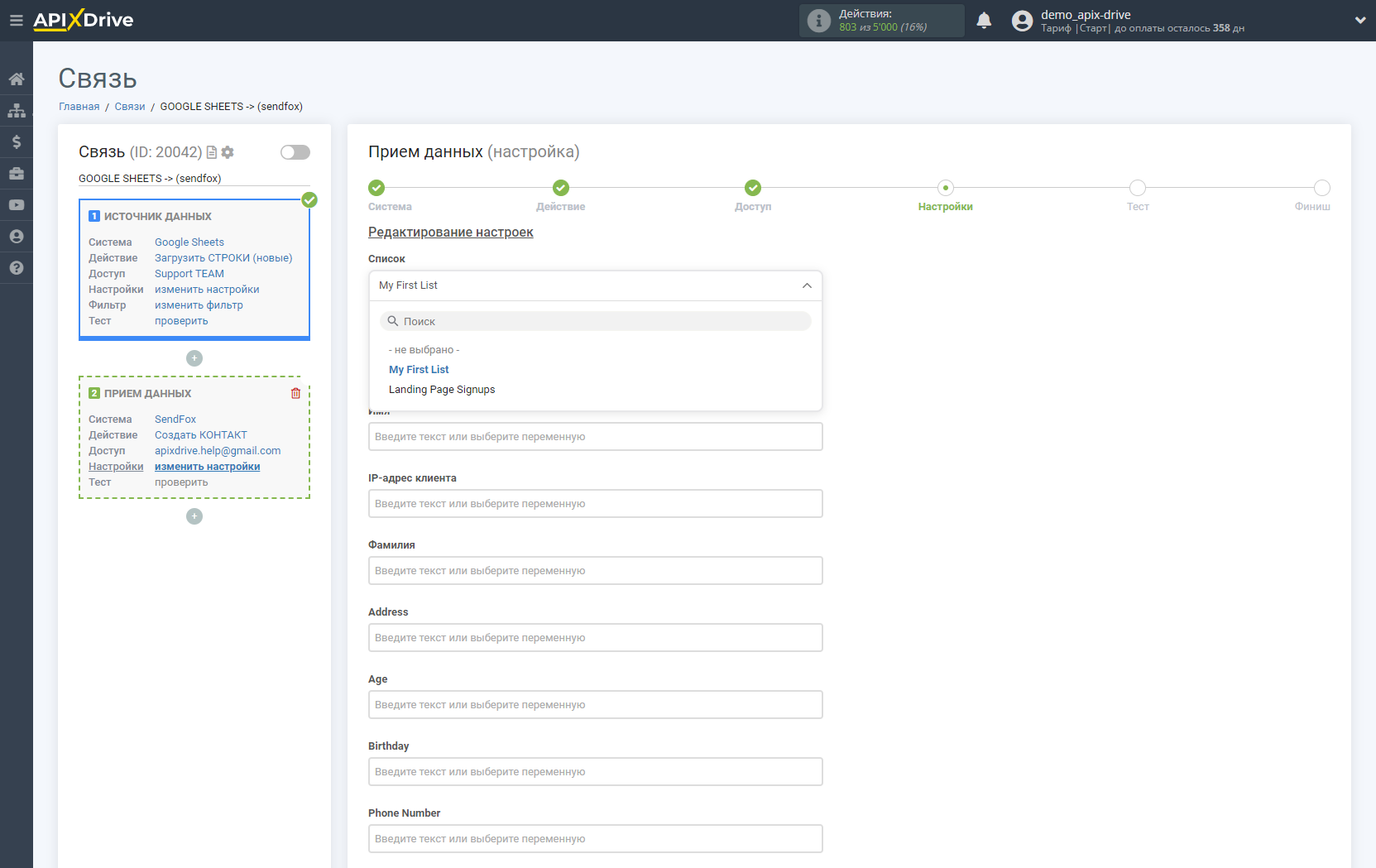Viewport: 1376px width, 868px height.
Task: Open the YouTube video icon in sidebar
Action: click(x=17, y=205)
